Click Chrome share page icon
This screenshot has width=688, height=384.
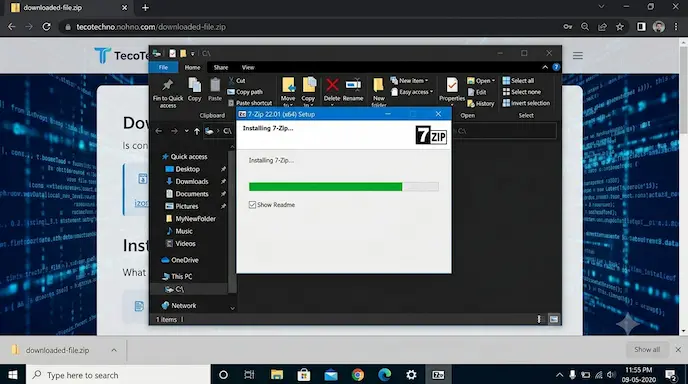pos(602,27)
